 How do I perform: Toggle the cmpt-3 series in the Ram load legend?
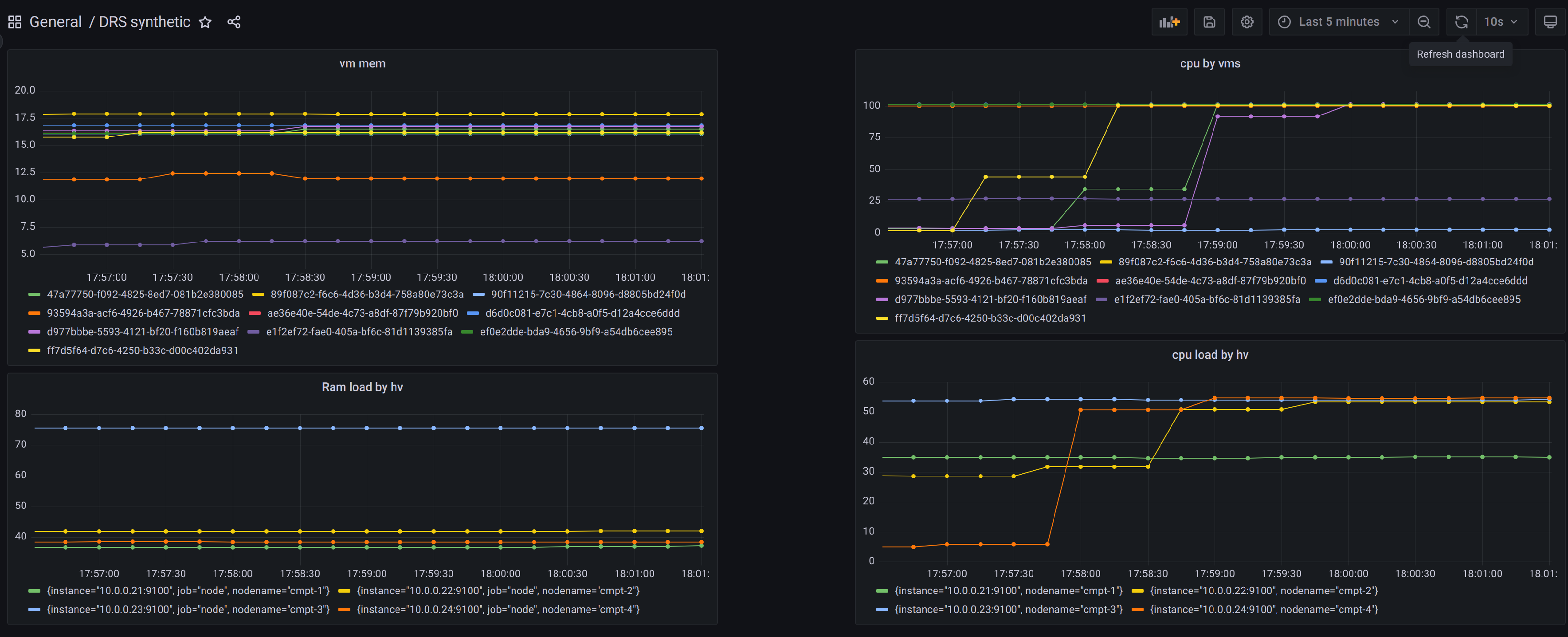[x=188, y=609]
